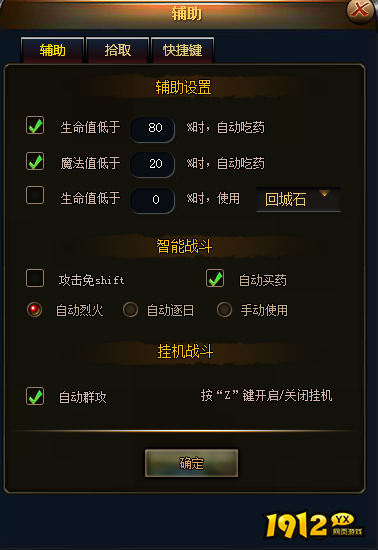The image size is (378, 550).
Task: Click the health threshold field showing 80
Action: point(153,129)
